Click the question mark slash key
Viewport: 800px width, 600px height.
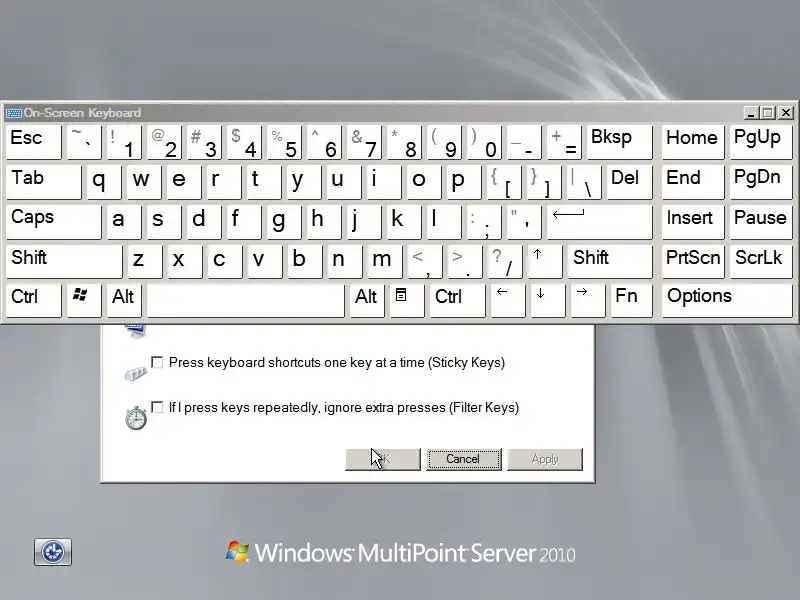pos(505,262)
